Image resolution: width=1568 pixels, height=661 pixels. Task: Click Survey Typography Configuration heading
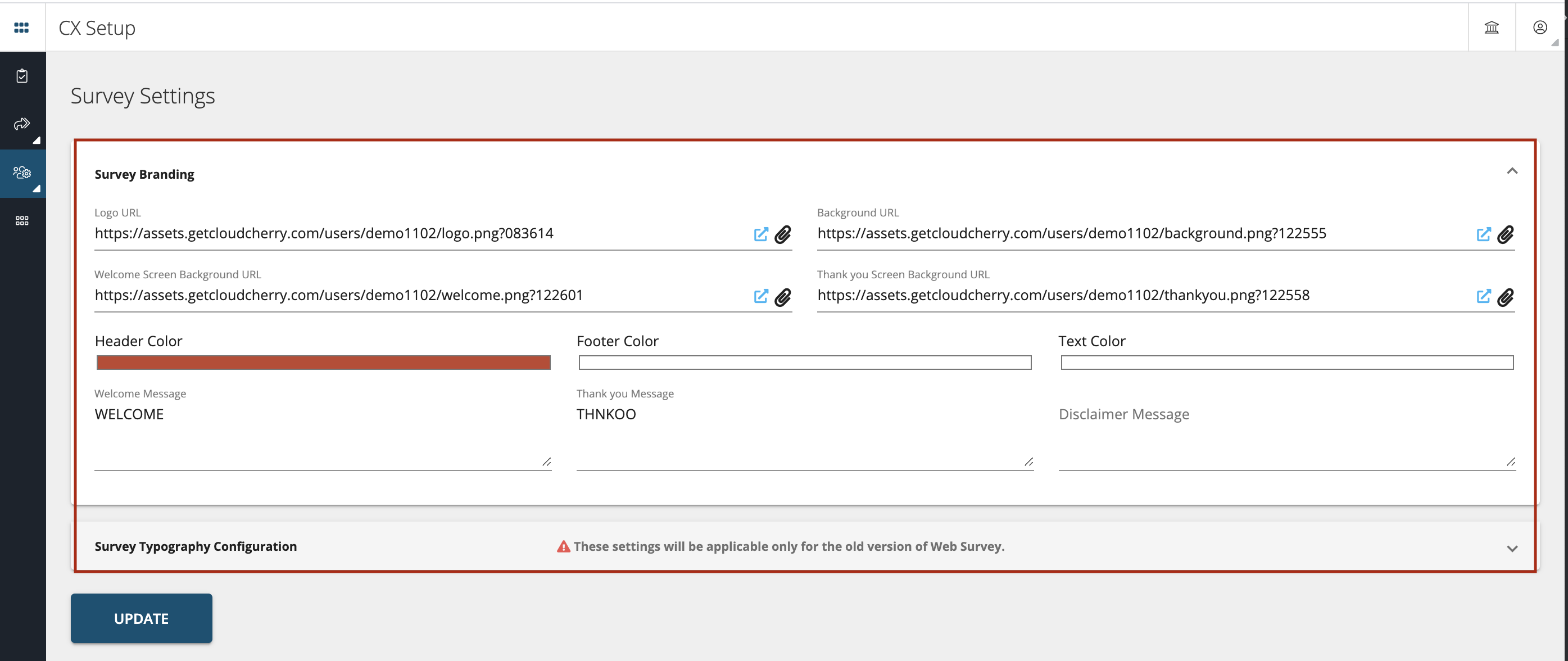click(196, 546)
